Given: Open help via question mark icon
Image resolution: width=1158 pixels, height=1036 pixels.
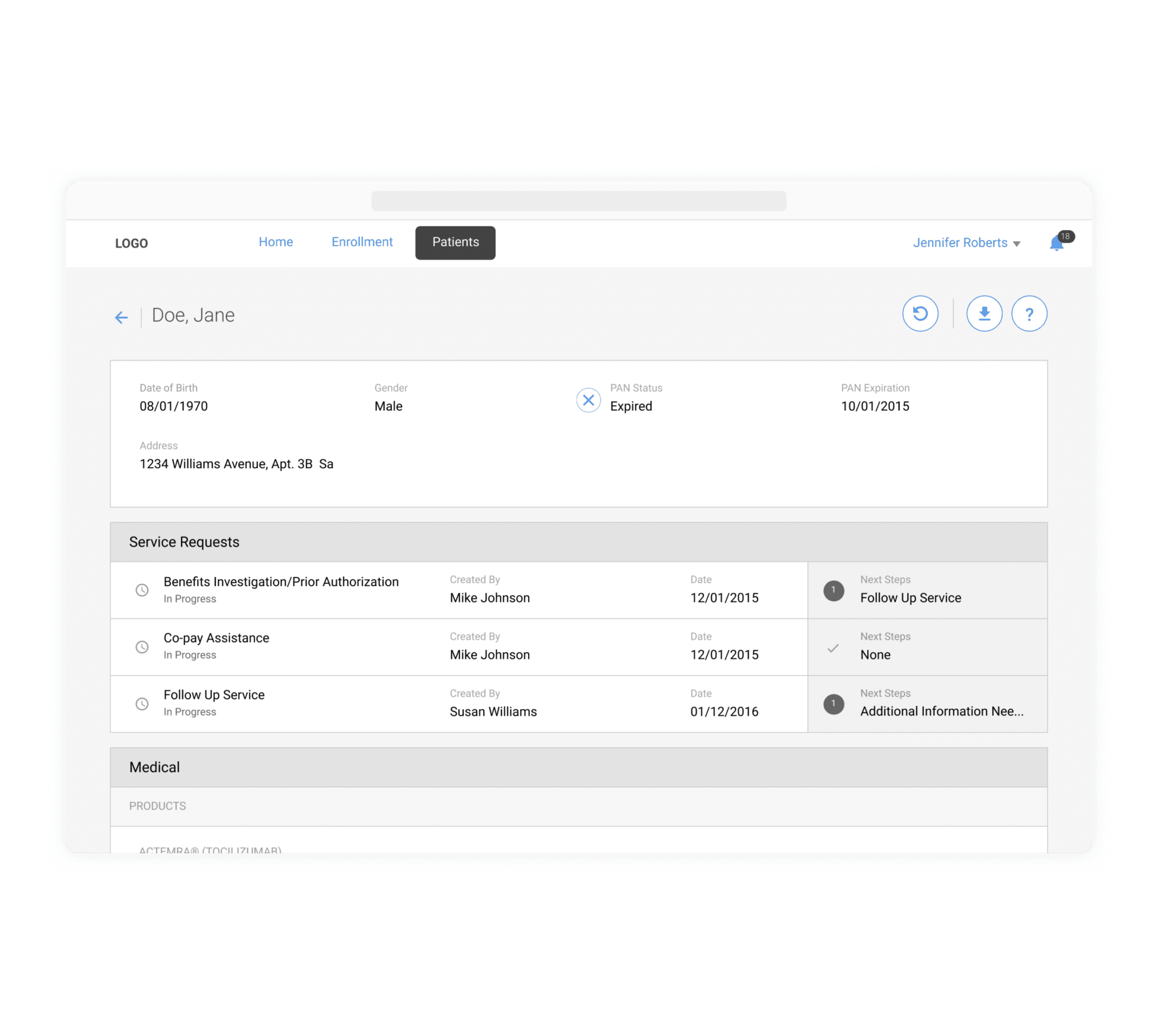Looking at the screenshot, I should pos(1029,314).
